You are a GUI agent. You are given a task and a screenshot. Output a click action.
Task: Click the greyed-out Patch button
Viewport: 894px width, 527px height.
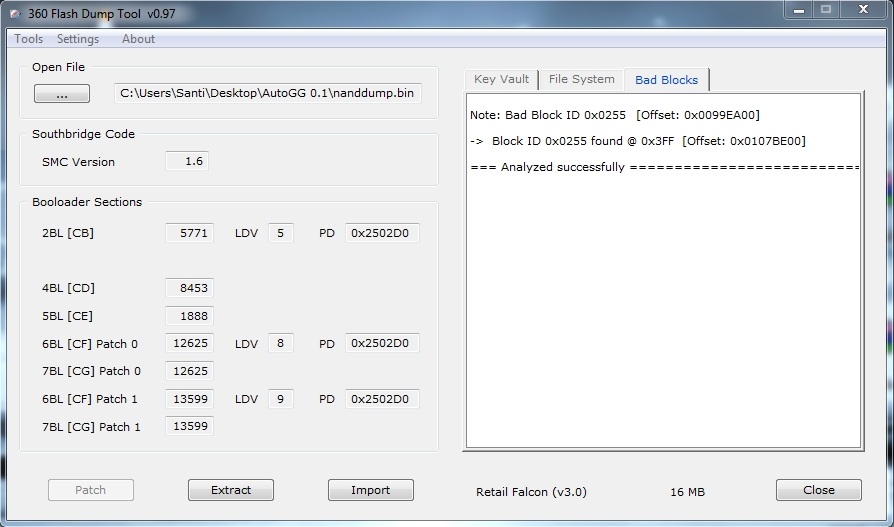[91, 490]
